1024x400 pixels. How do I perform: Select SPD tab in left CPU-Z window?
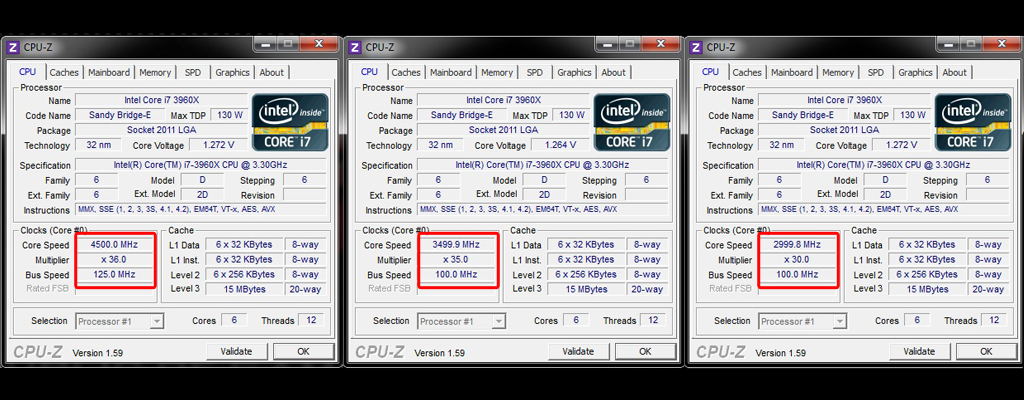193,73
